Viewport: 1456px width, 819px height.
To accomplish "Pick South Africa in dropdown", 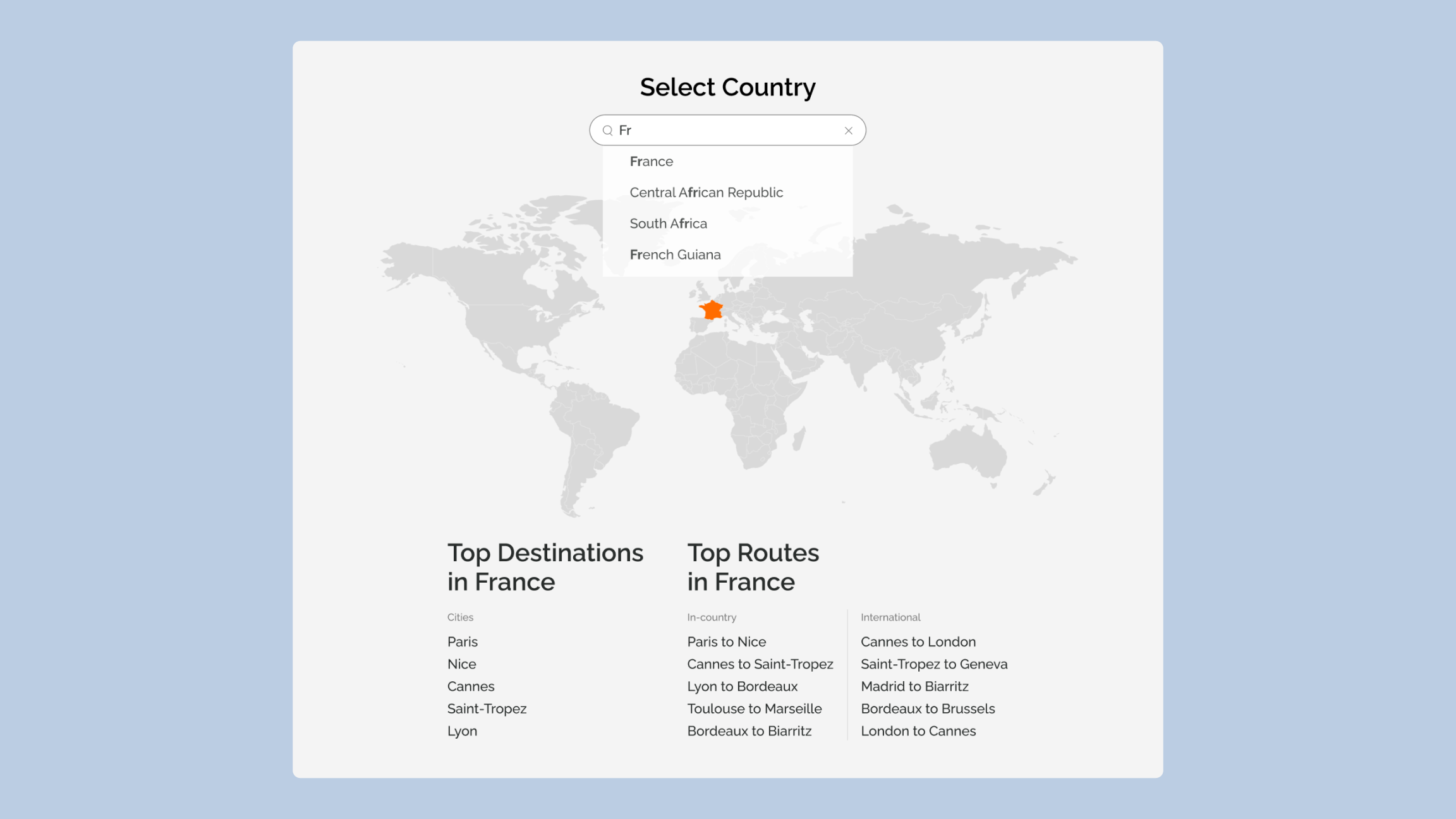I will click(668, 224).
